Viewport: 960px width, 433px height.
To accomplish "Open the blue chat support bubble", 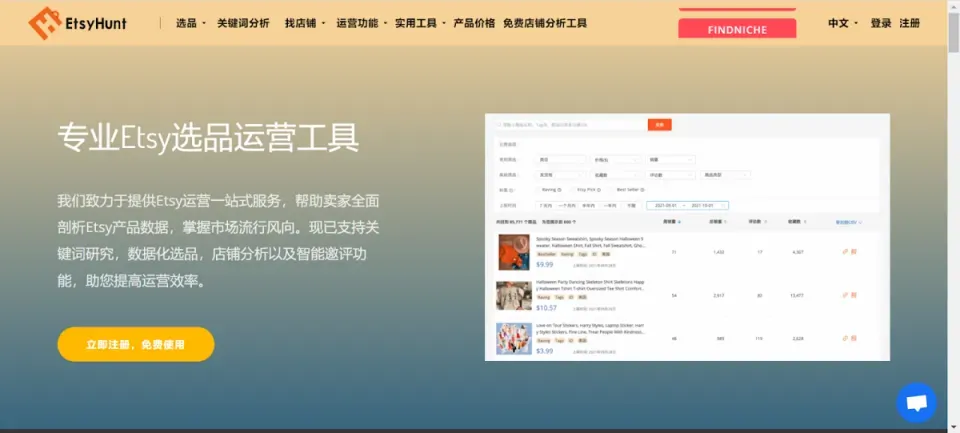I will 915,402.
